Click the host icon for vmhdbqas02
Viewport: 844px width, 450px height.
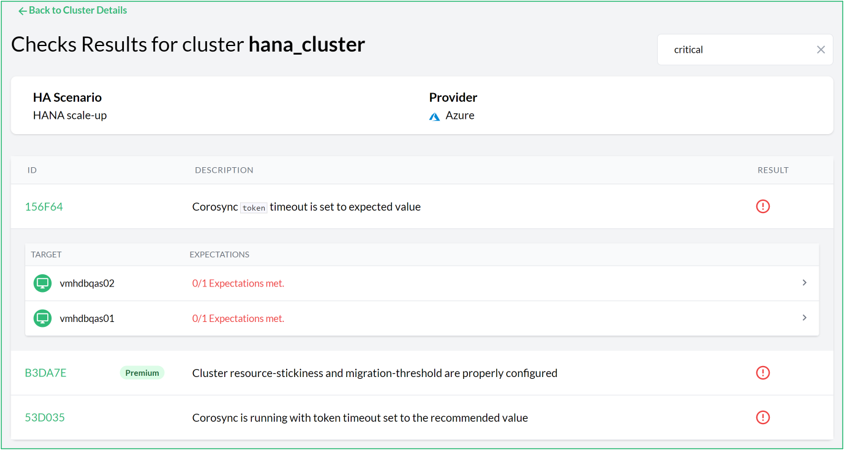pos(42,283)
